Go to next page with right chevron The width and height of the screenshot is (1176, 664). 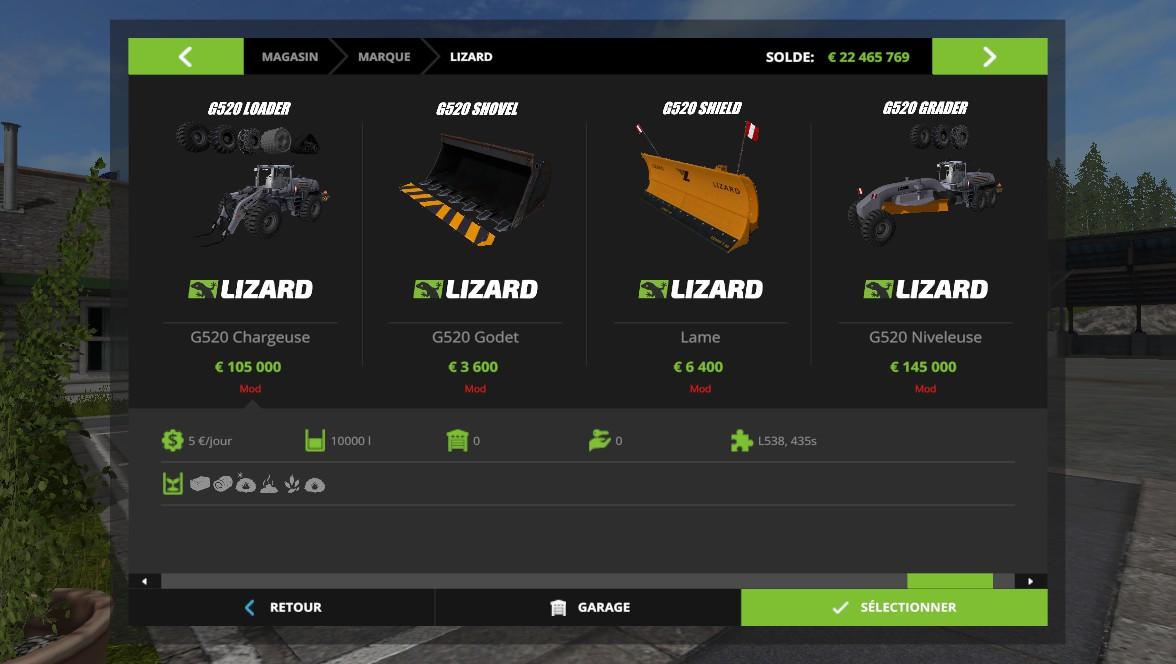tap(989, 56)
